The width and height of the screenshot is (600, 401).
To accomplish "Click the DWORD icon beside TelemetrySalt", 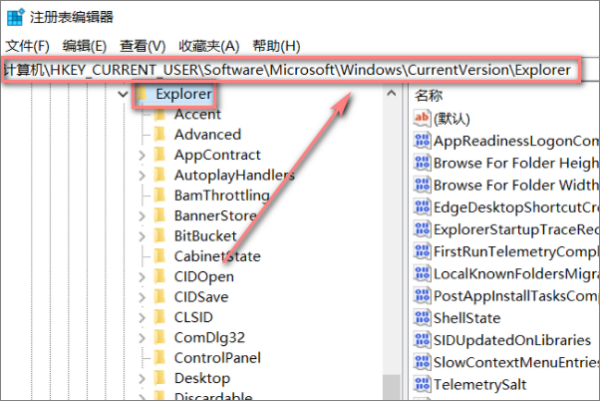I will pyautogui.click(x=421, y=383).
